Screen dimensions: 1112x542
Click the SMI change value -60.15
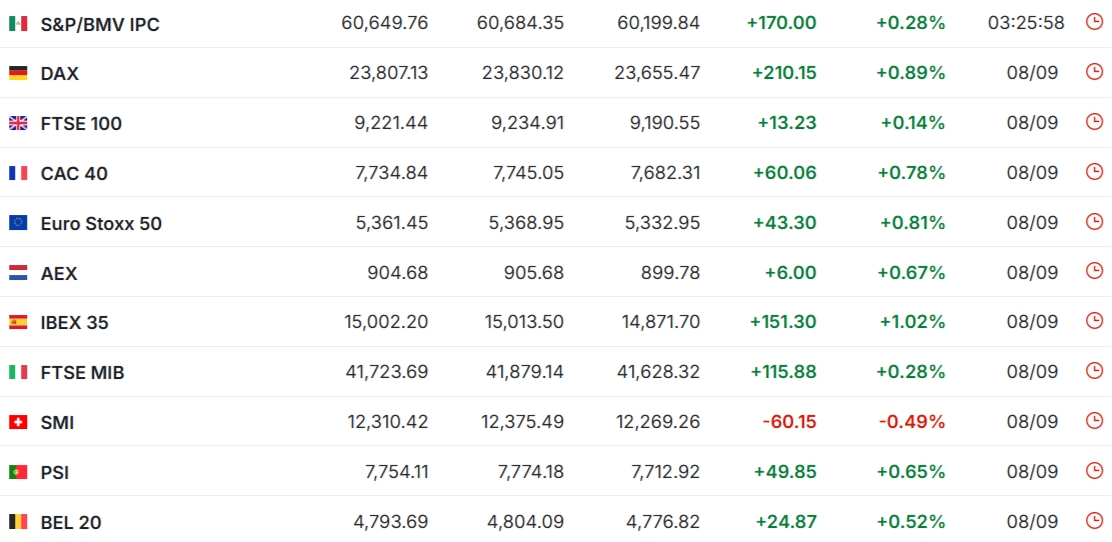click(x=789, y=422)
